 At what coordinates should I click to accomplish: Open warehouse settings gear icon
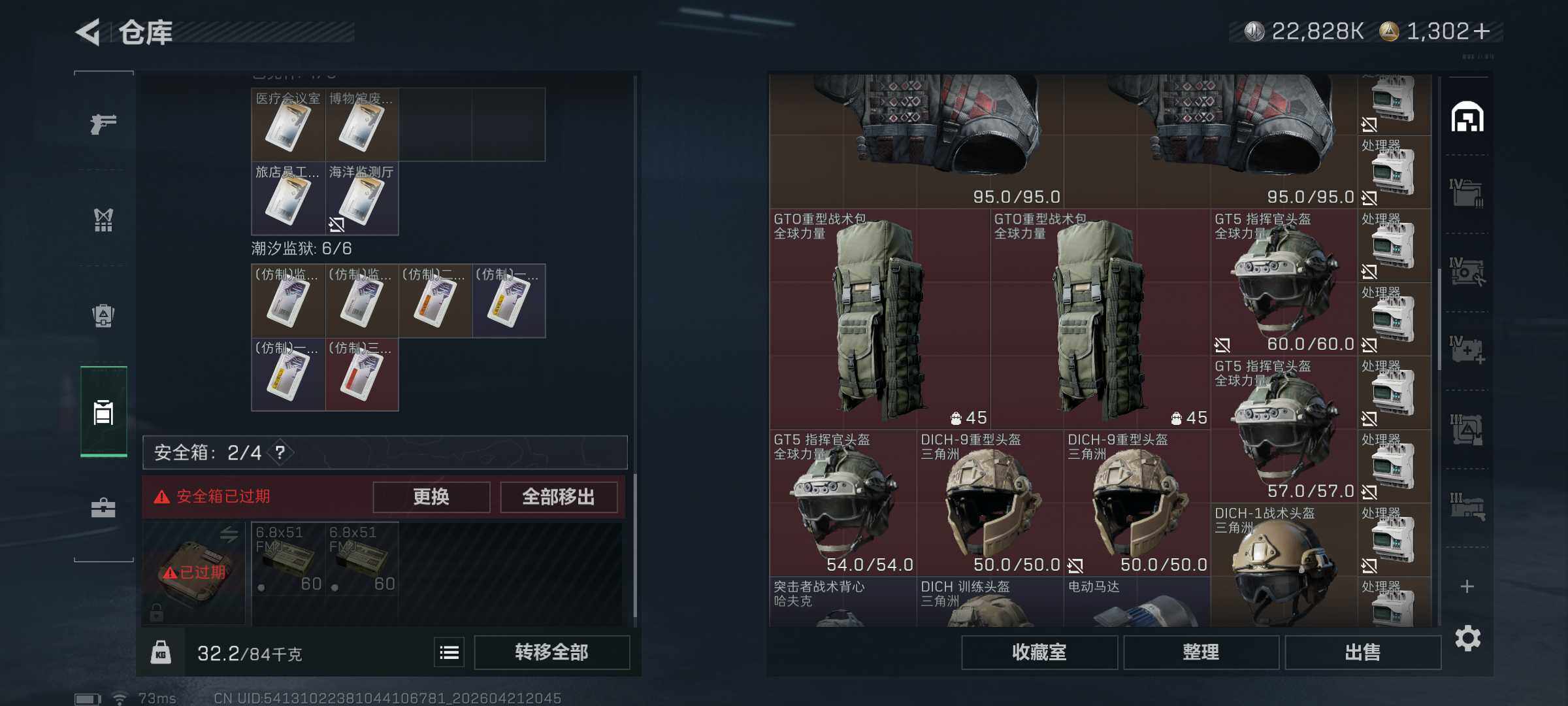[x=1467, y=638]
